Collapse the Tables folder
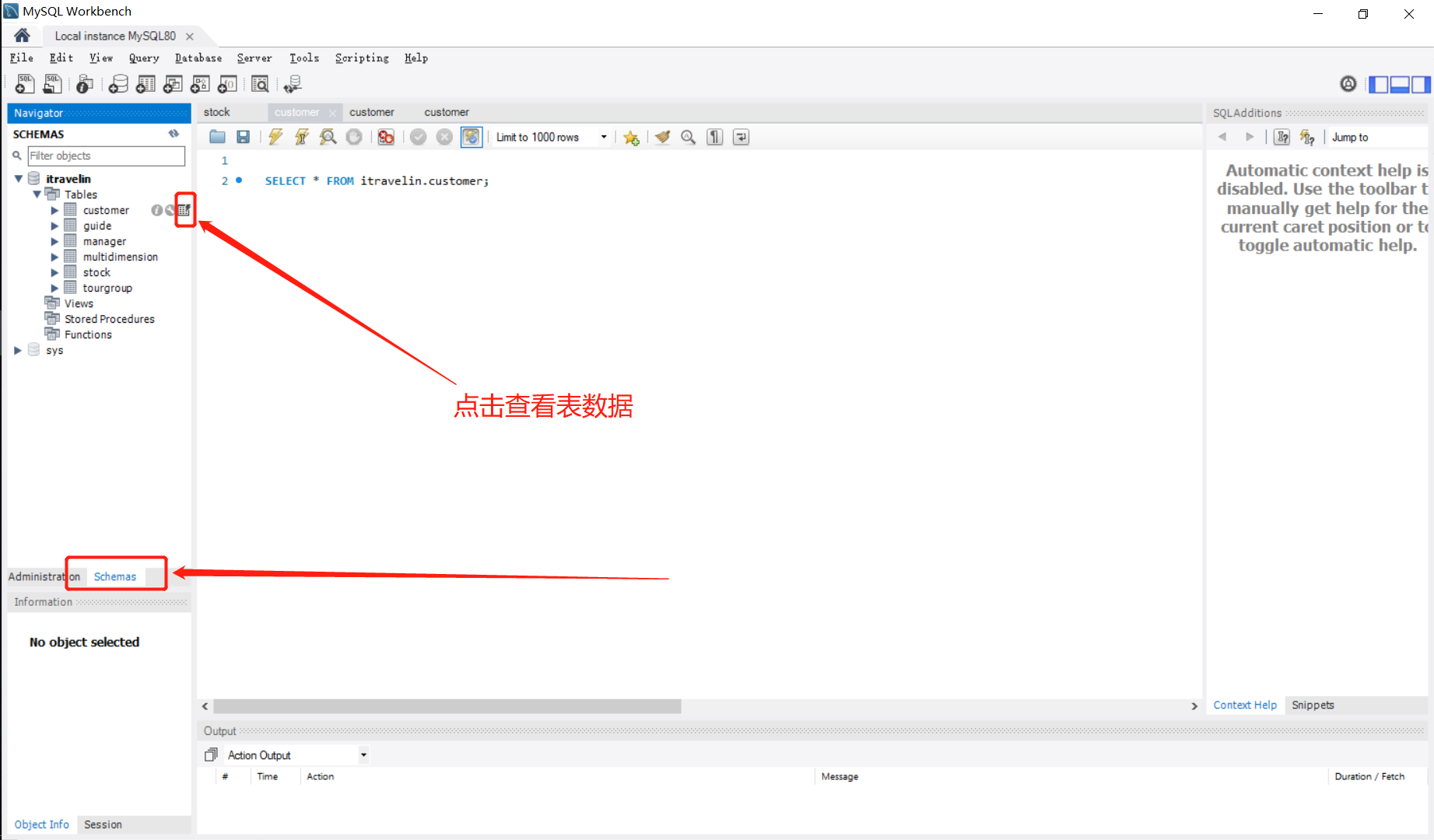 pyautogui.click(x=37, y=194)
